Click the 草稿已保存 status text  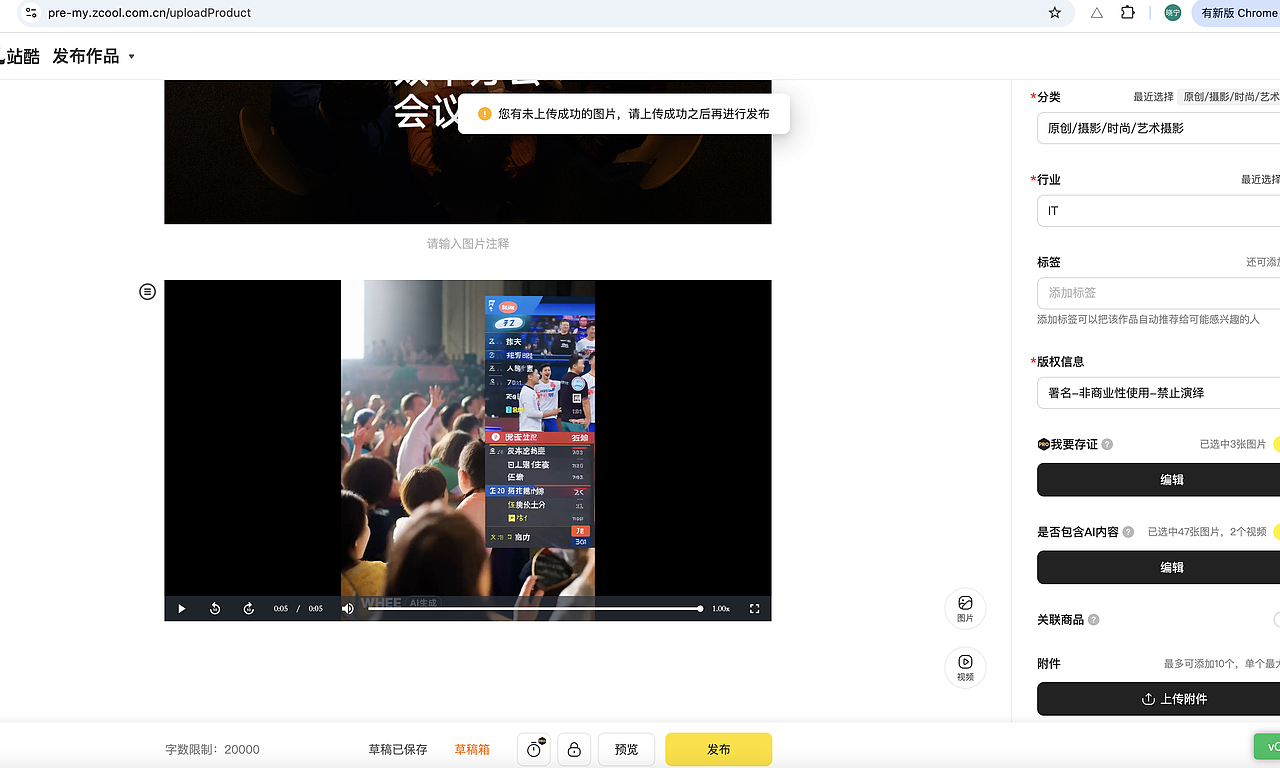(398, 749)
